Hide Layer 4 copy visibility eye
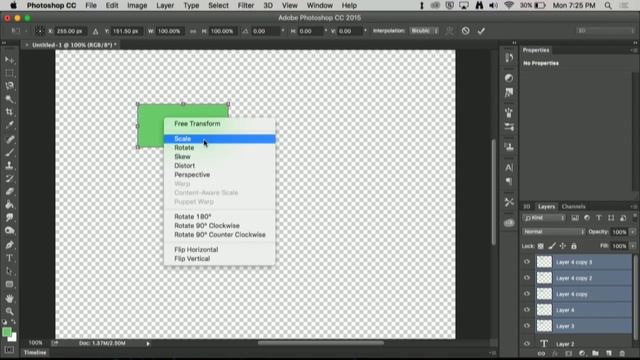640x360 pixels. coord(527,294)
